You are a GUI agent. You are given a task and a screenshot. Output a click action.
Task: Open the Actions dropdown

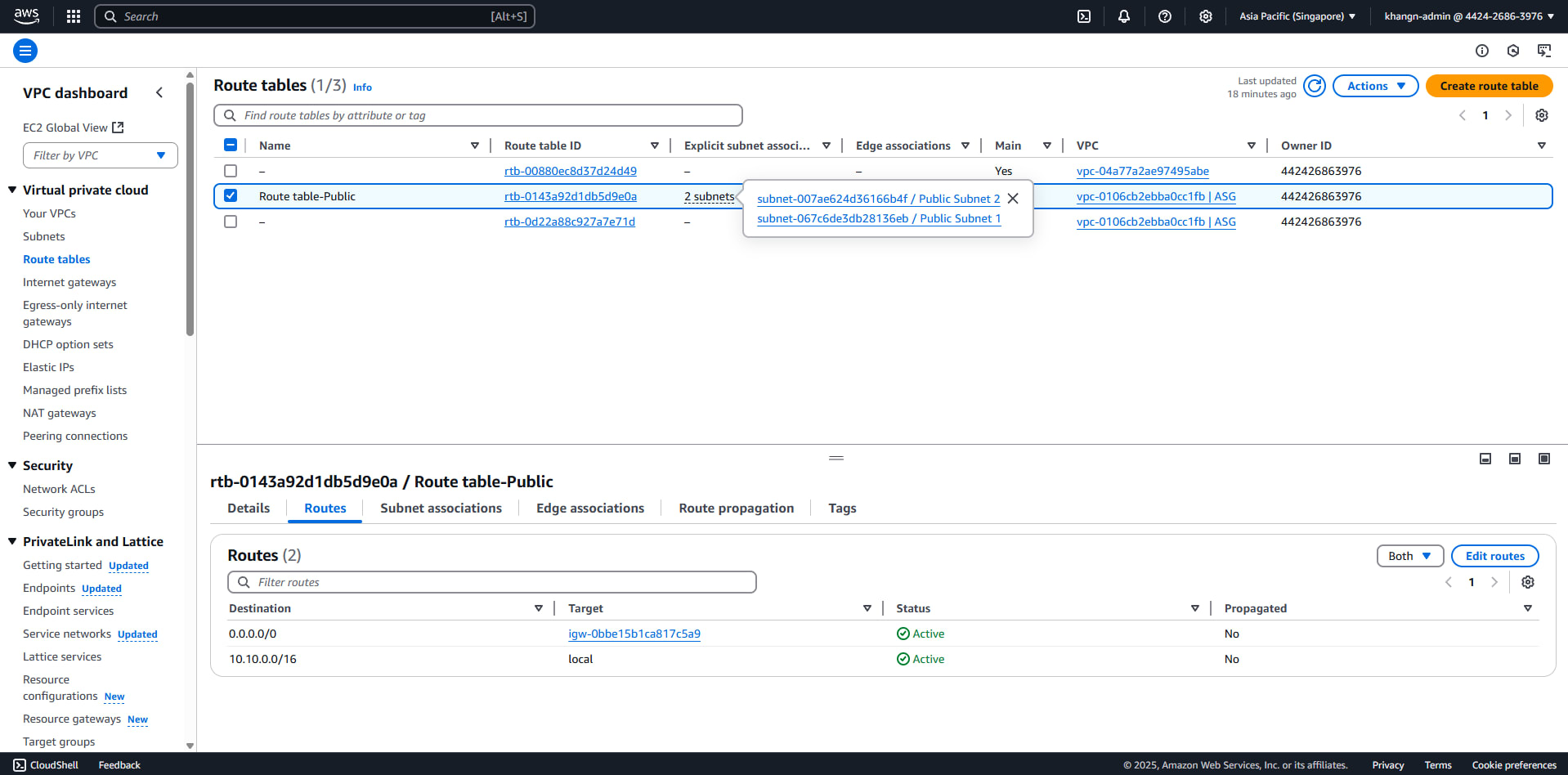tap(1376, 86)
